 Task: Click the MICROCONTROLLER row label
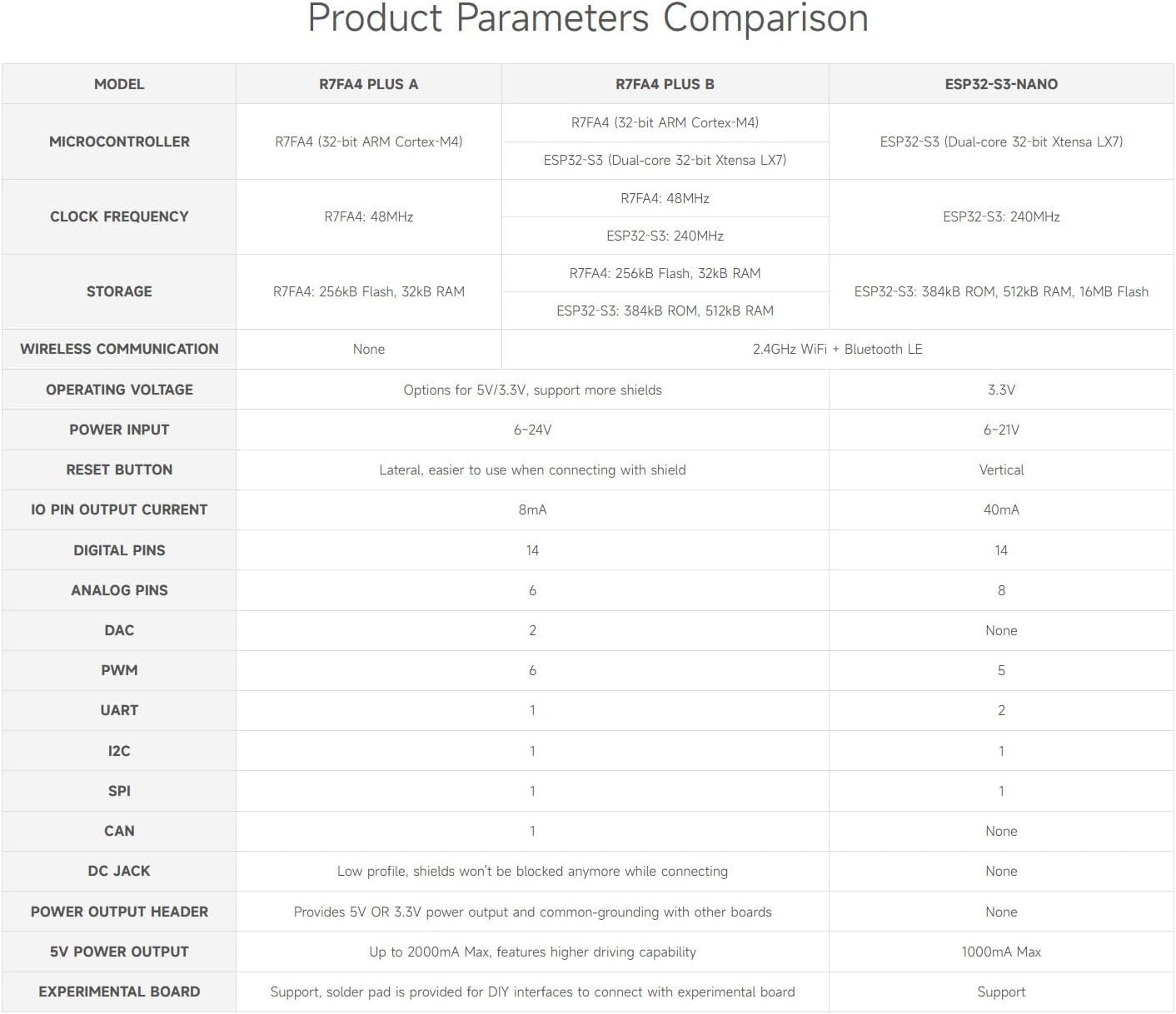[x=119, y=142]
